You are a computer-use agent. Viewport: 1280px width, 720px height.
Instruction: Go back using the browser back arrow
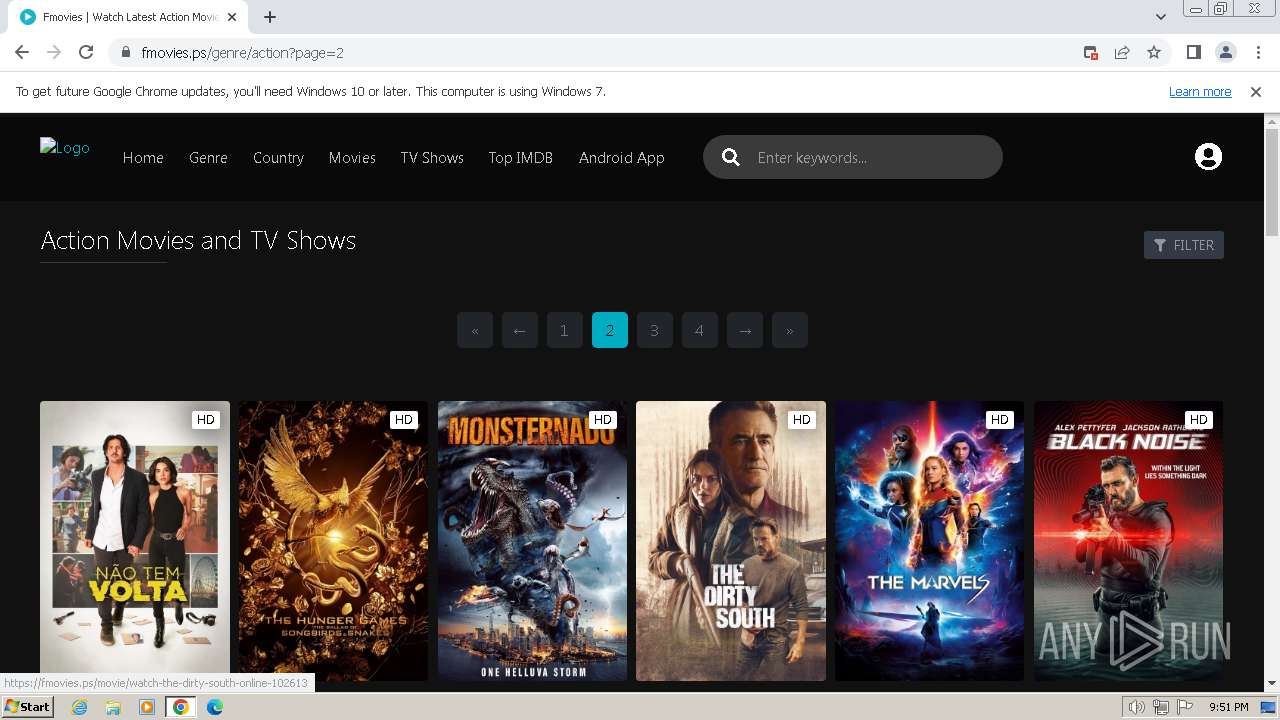(22, 52)
